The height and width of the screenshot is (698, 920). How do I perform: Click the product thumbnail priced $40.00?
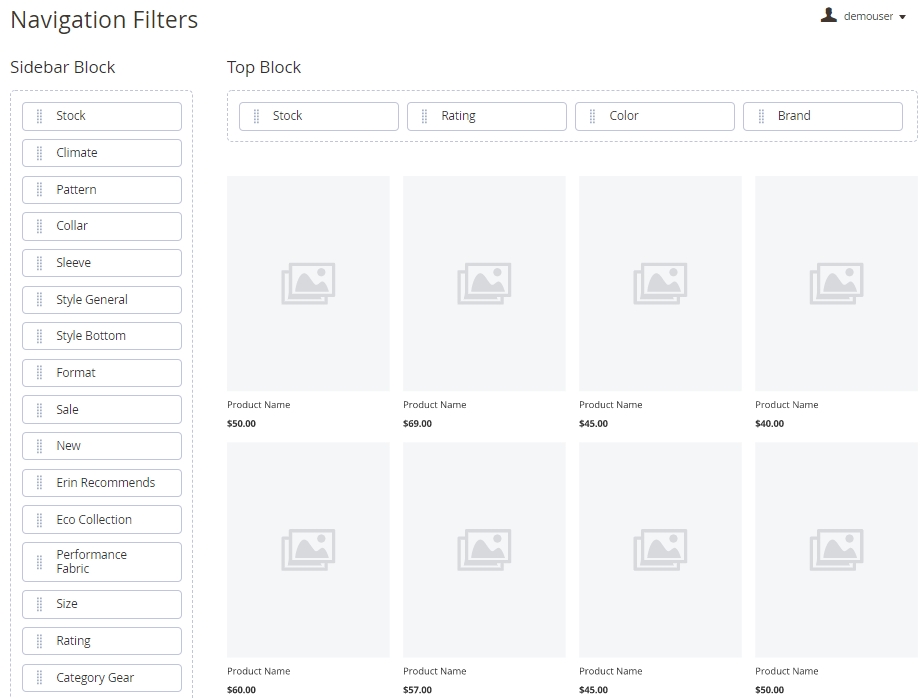click(836, 284)
